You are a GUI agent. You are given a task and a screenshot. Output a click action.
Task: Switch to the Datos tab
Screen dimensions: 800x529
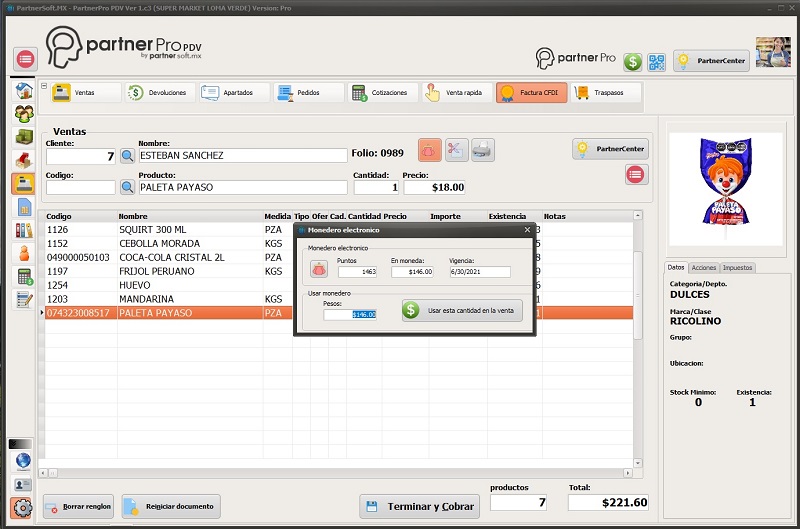(x=676, y=267)
